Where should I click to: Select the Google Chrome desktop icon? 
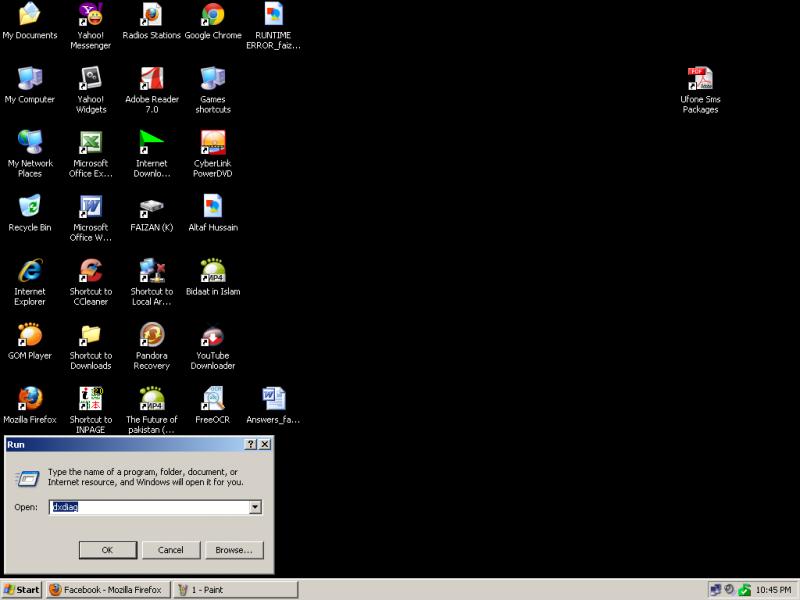click(x=212, y=16)
